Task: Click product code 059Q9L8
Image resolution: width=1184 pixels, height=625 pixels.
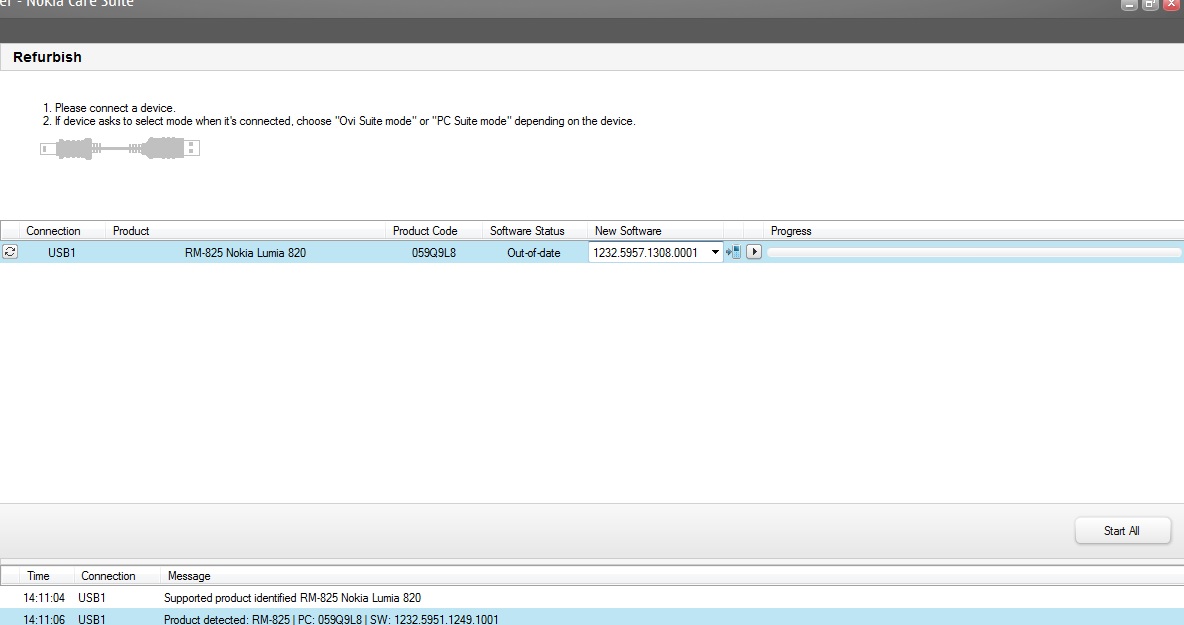Action: (433, 253)
